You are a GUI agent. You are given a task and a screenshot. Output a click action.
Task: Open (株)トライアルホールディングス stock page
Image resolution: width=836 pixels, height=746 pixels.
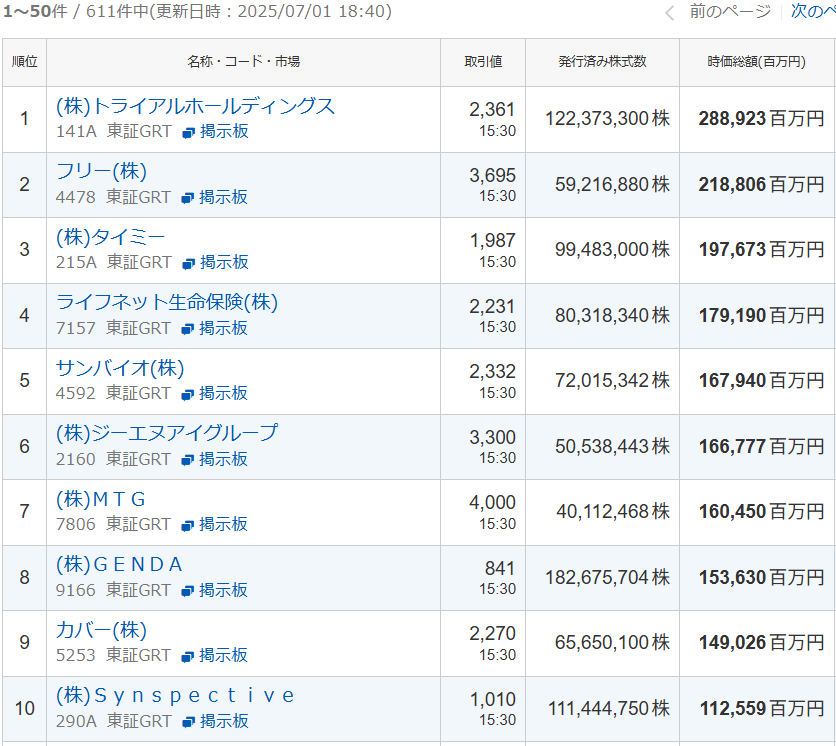(x=195, y=106)
